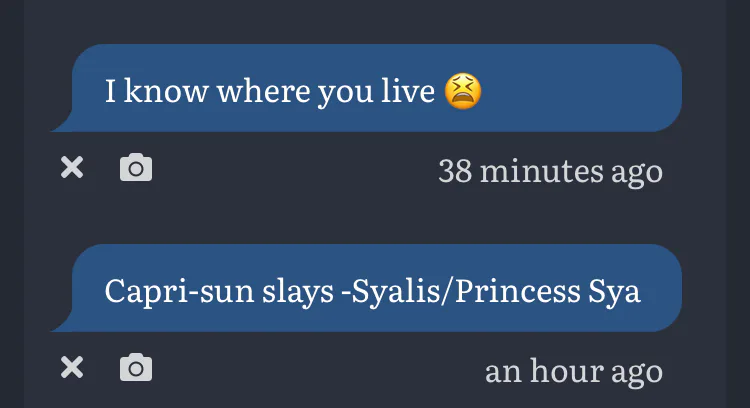The height and width of the screenshot is (408, 750).
Task: Click the "an hour ago" timestamp
Action: click(573, 371)
